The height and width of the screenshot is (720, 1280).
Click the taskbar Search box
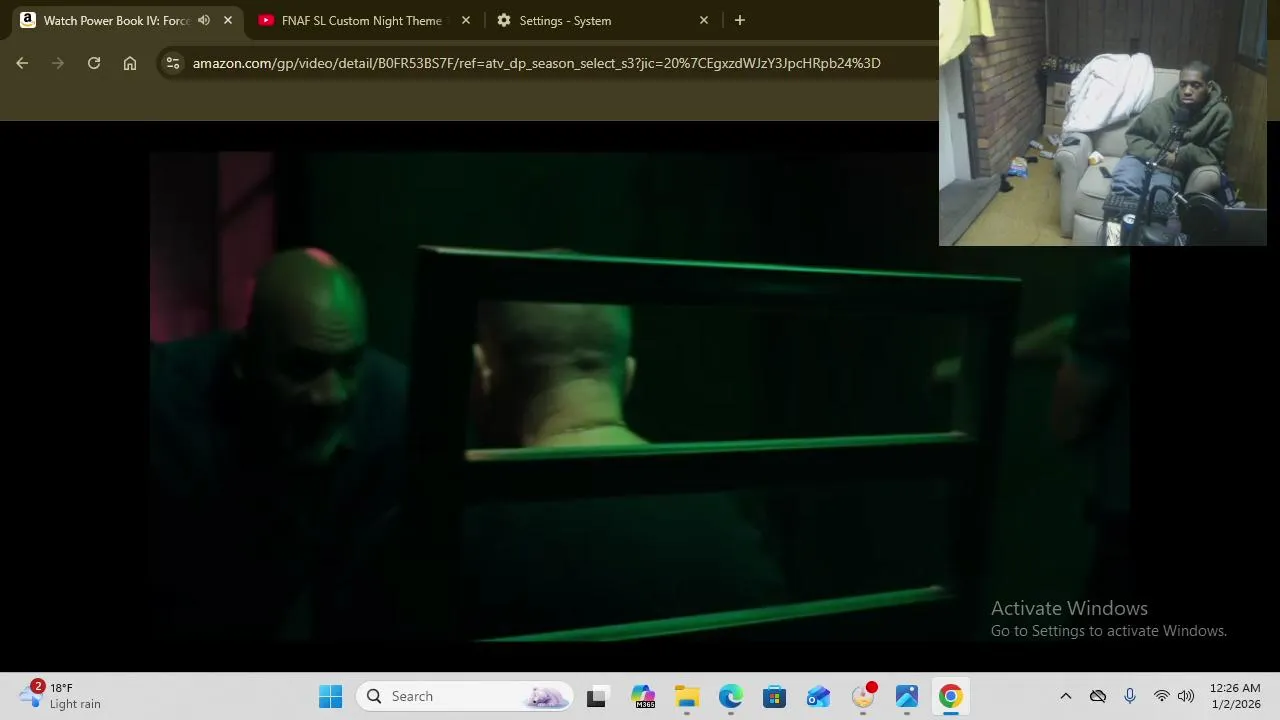point(465,696)
